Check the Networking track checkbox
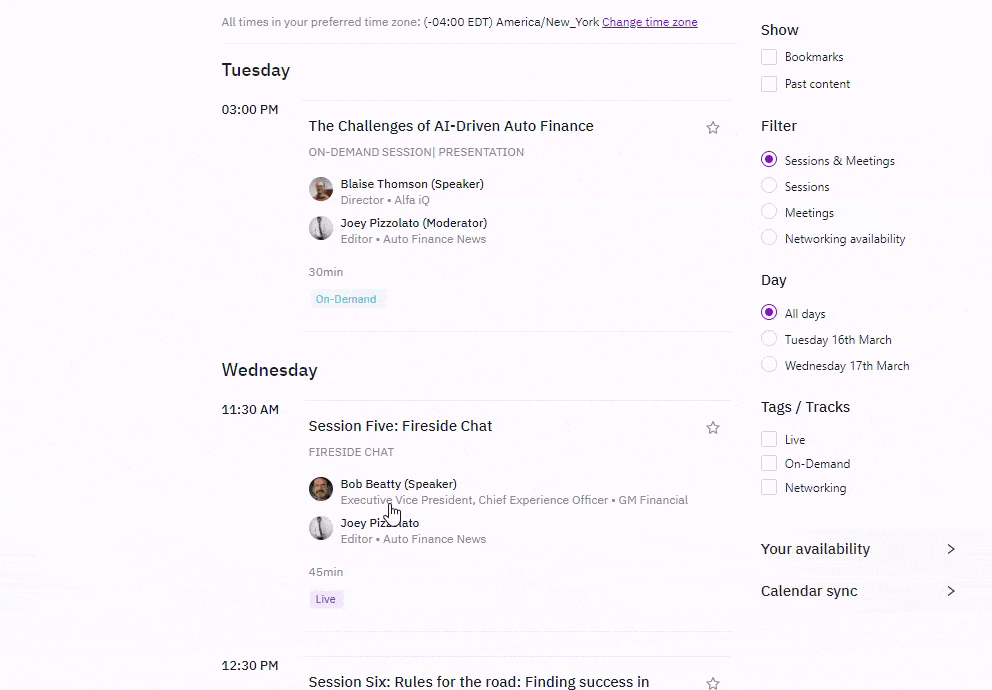This screenshot has width=992, height=690. coord(769,488)
